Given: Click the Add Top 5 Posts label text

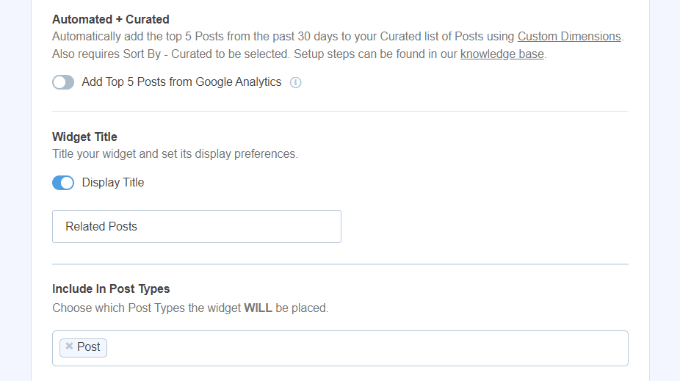Looking at the screenshot, I should (x=181, y=82).
